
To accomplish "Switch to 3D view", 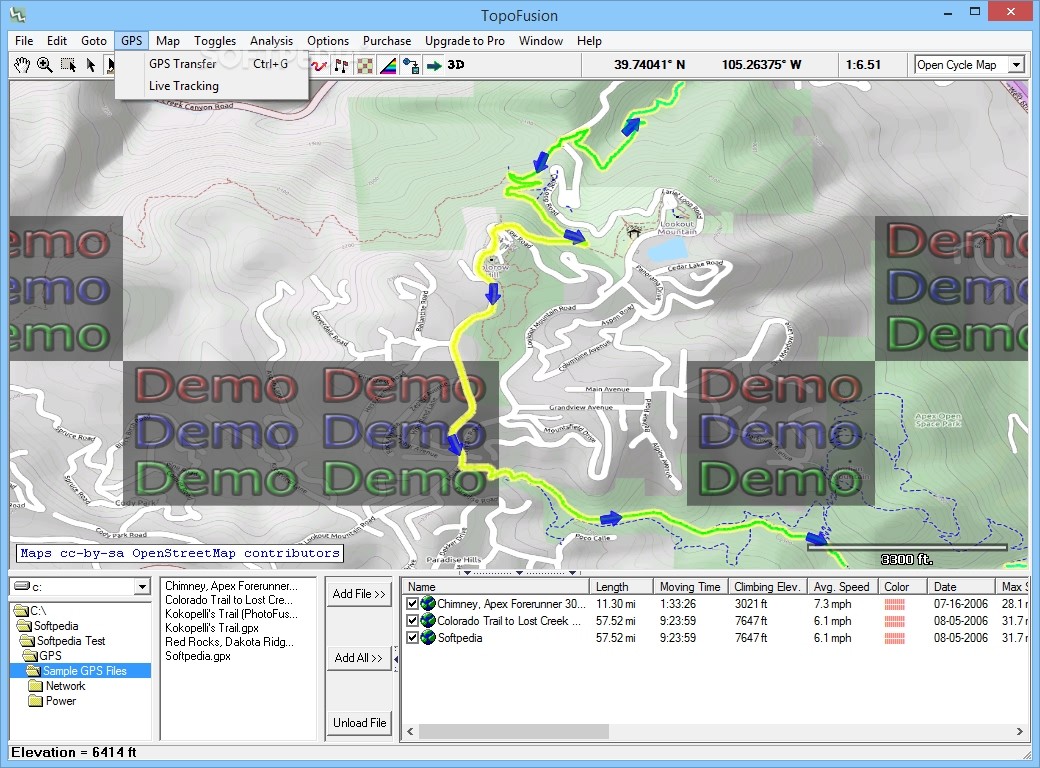I will 456,65.
